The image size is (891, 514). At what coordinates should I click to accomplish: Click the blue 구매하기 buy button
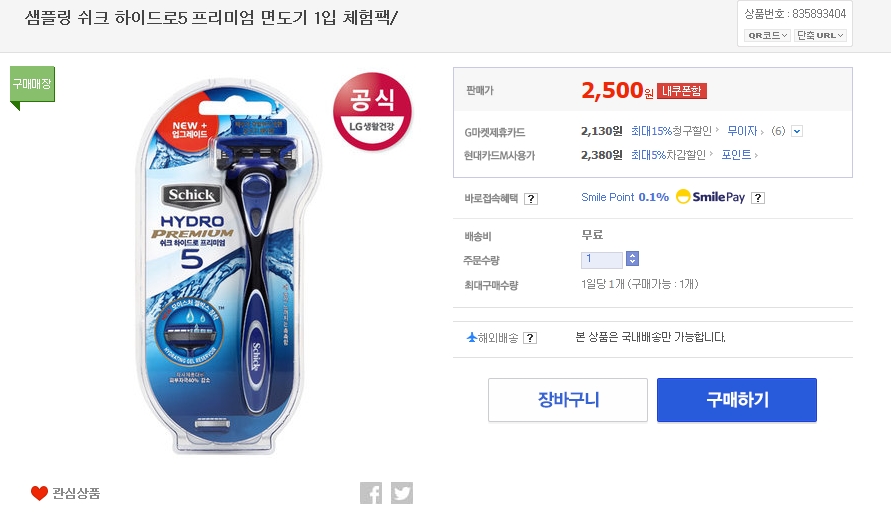pos(737,400)
